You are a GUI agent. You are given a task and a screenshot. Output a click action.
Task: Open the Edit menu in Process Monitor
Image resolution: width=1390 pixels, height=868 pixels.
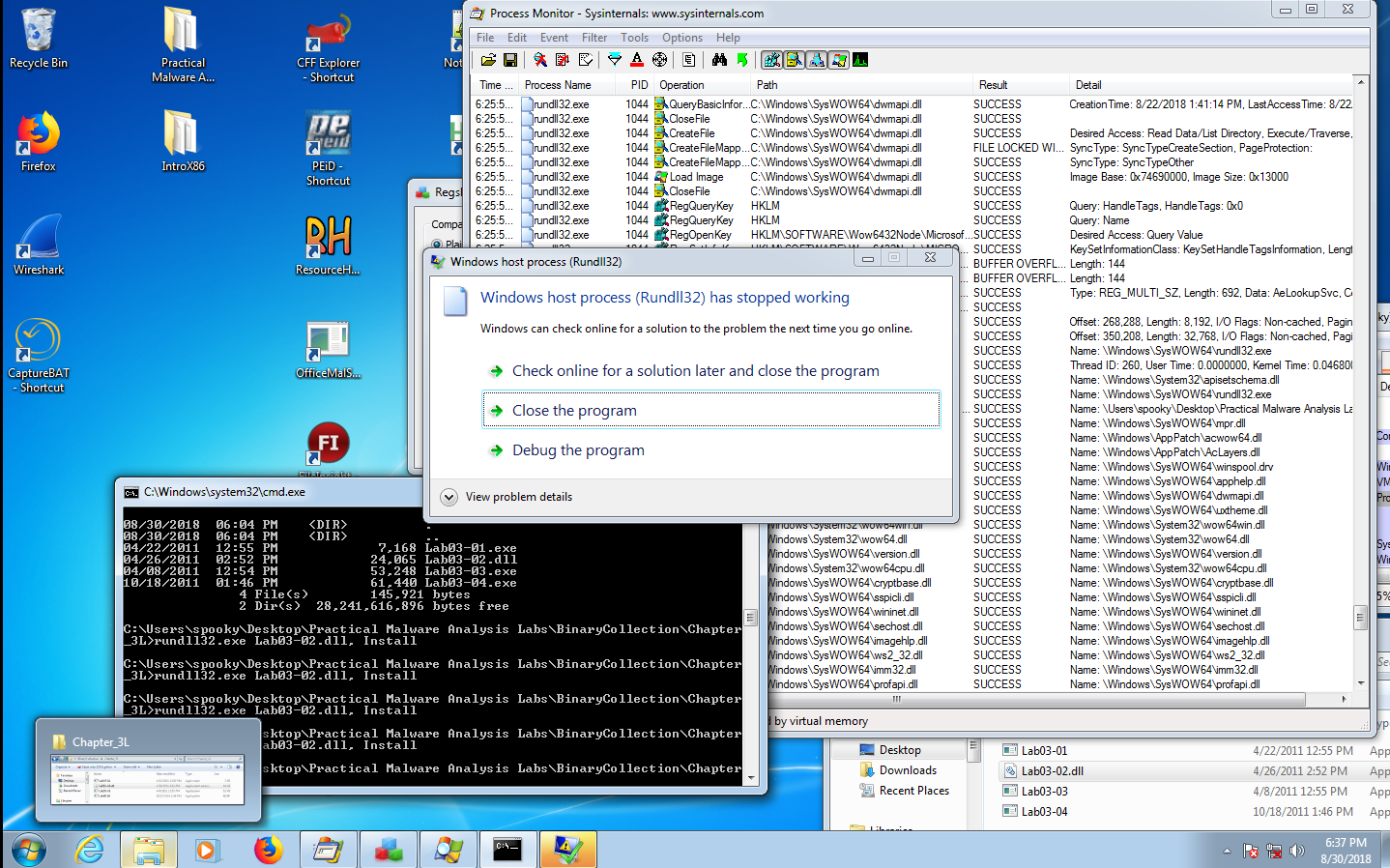pyautogui.click(x=517, y=38)
